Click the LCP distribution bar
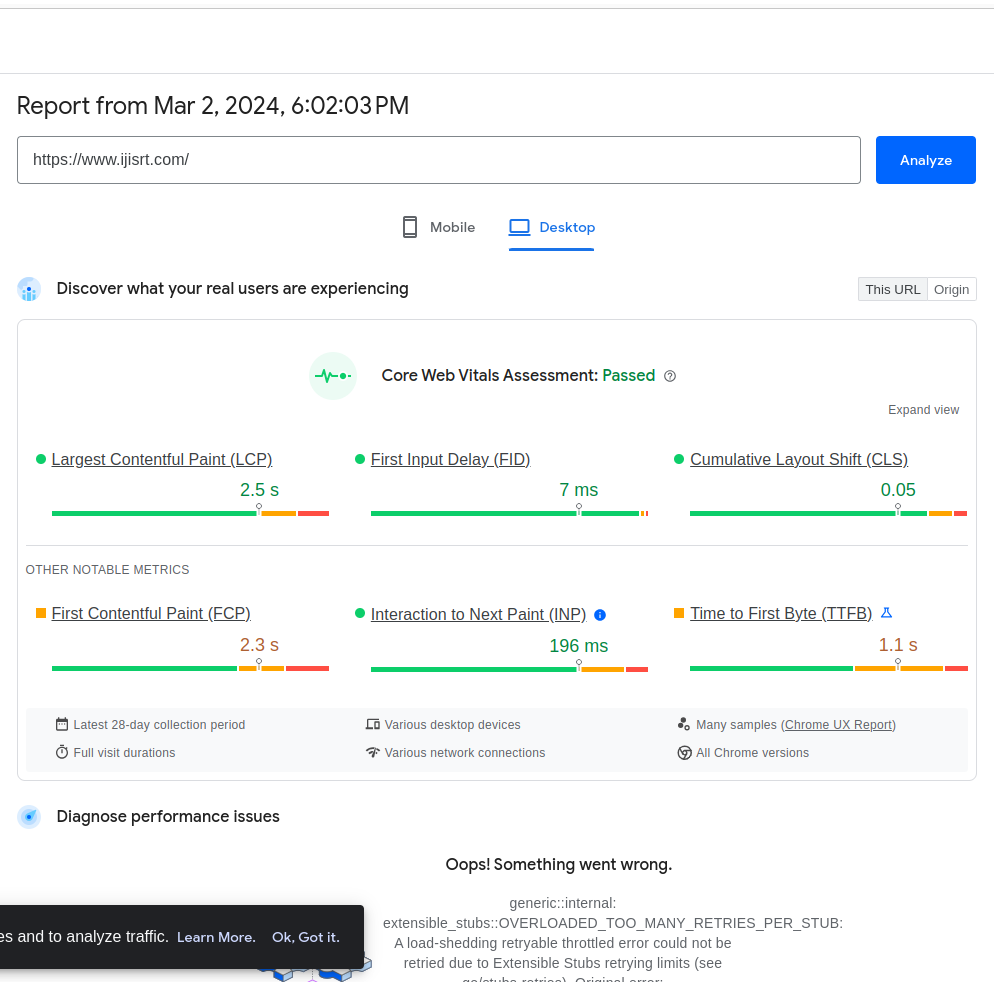This screenshot has width=994, height=982. point(190,513)
